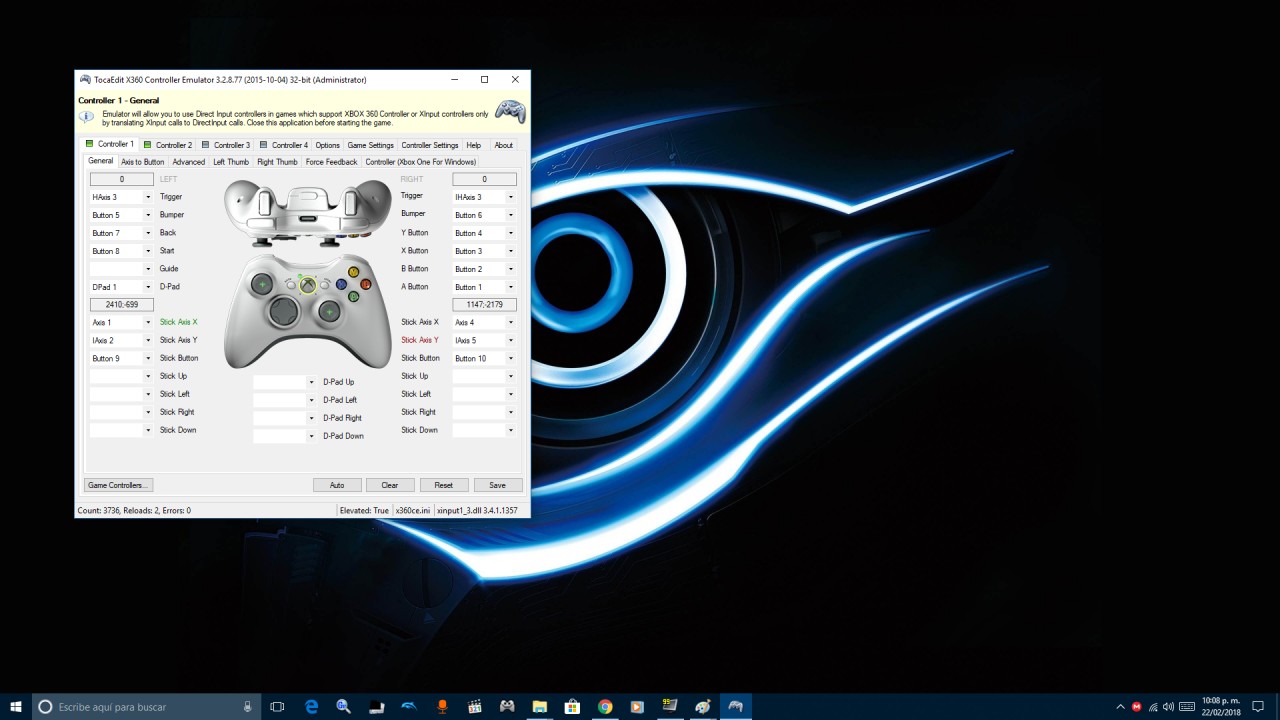This screenshot has width=1280, height=720.
Task: Expand the Start Button 8 dropdown
Action: click(x=121, y=251)
